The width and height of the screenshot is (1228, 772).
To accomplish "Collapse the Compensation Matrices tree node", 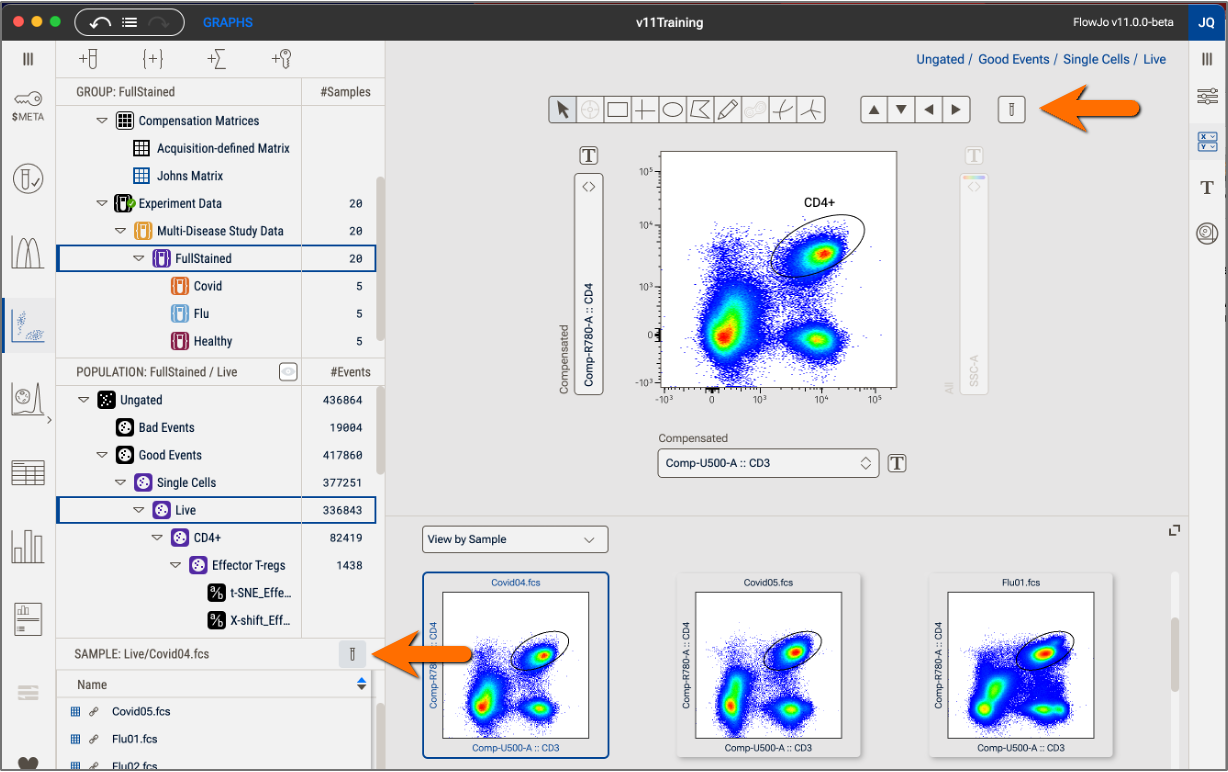I will pyautogui.click(x=102, y=121).
